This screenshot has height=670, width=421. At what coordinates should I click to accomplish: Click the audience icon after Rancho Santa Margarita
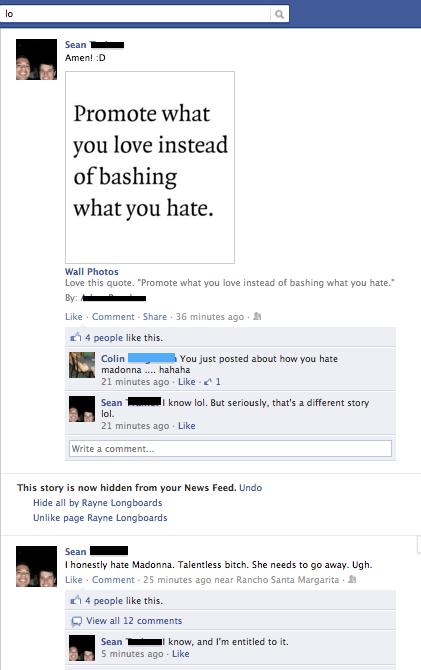(x=352, y=580)
